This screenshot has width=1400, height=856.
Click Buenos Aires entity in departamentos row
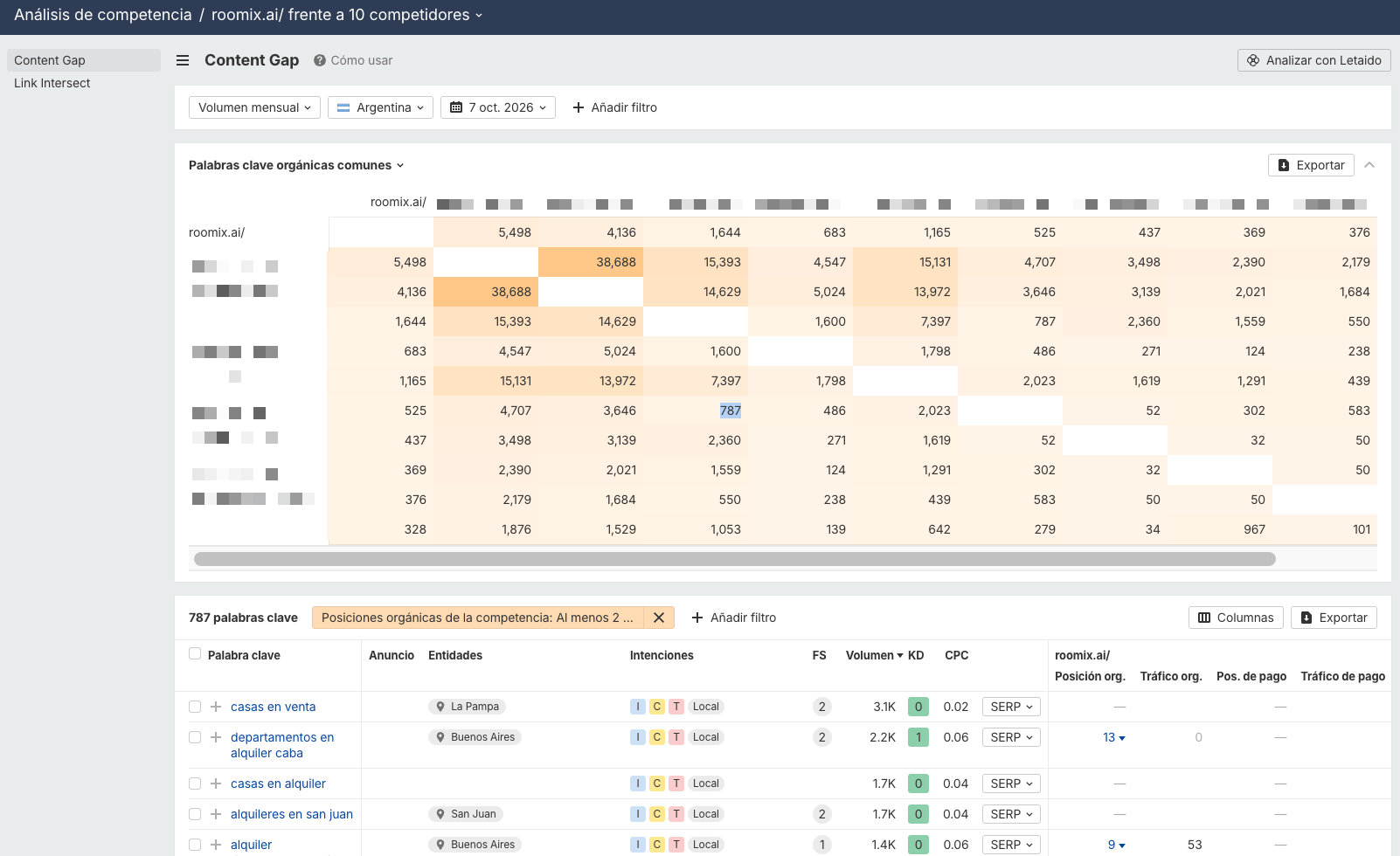point(475,737)
